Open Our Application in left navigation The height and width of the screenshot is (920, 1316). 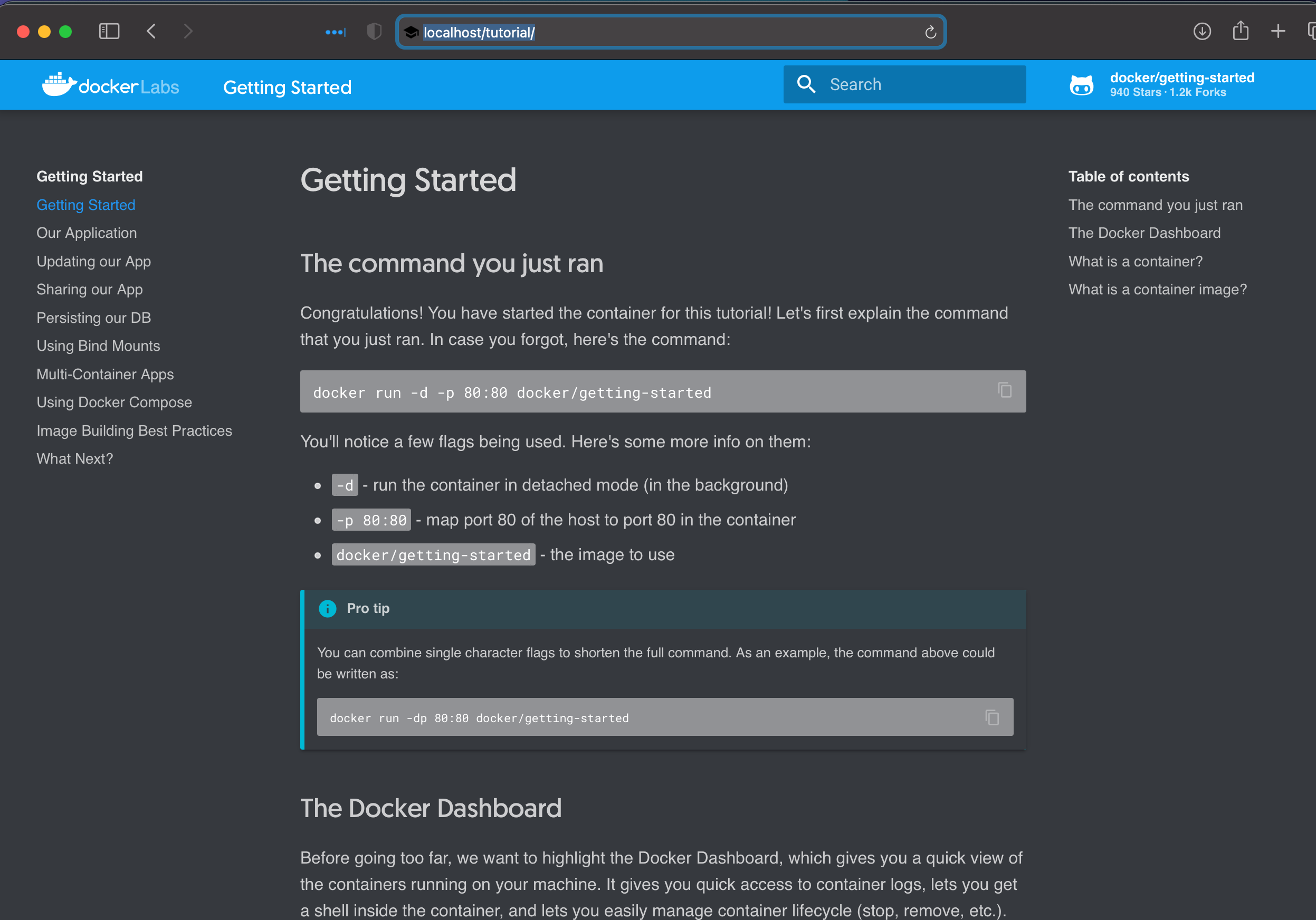pyautogui.click(x=87, y=233)
